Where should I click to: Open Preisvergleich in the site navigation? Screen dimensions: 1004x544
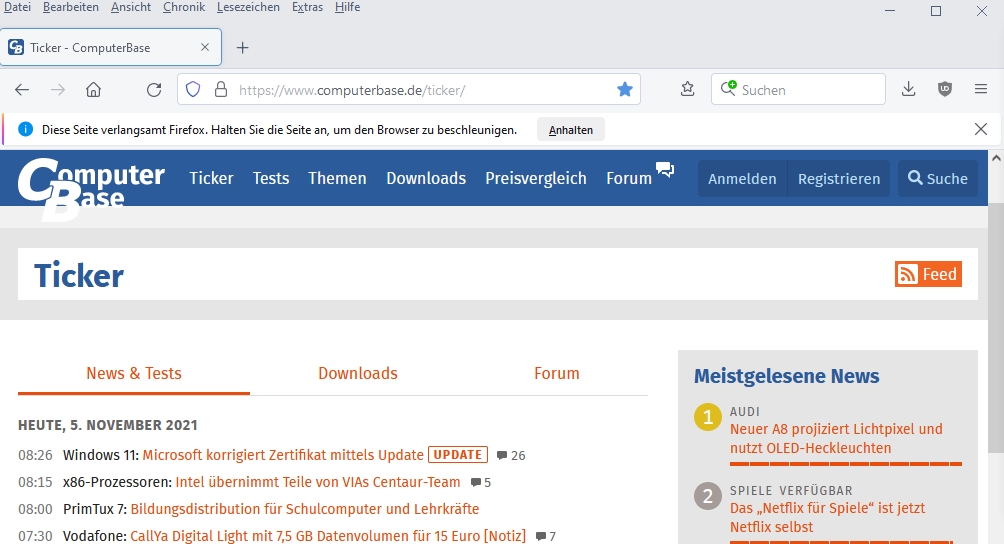click(x=536, y=178)
